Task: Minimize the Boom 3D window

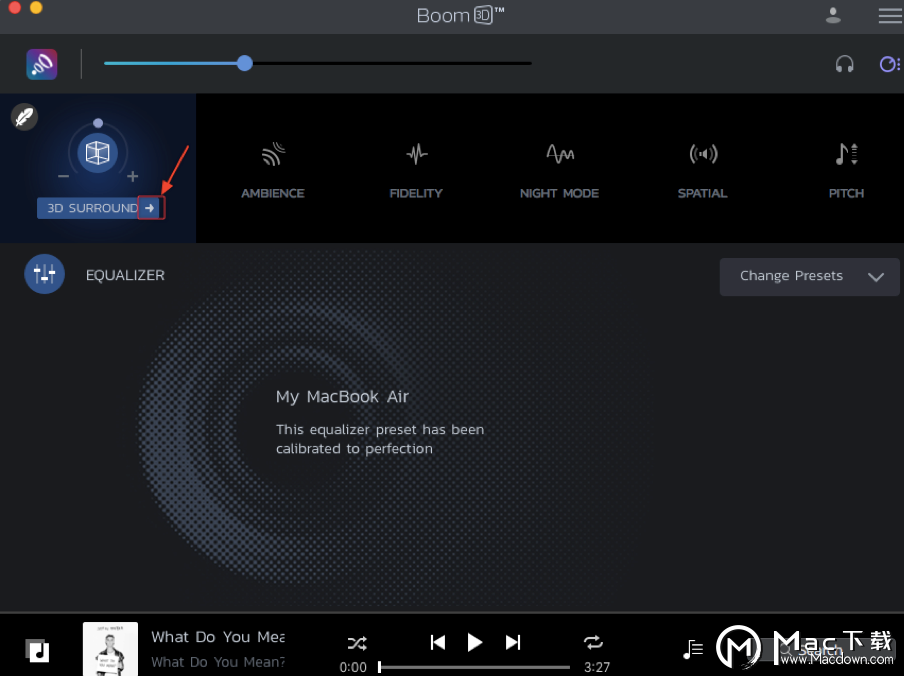Action: tap(36, 7)
